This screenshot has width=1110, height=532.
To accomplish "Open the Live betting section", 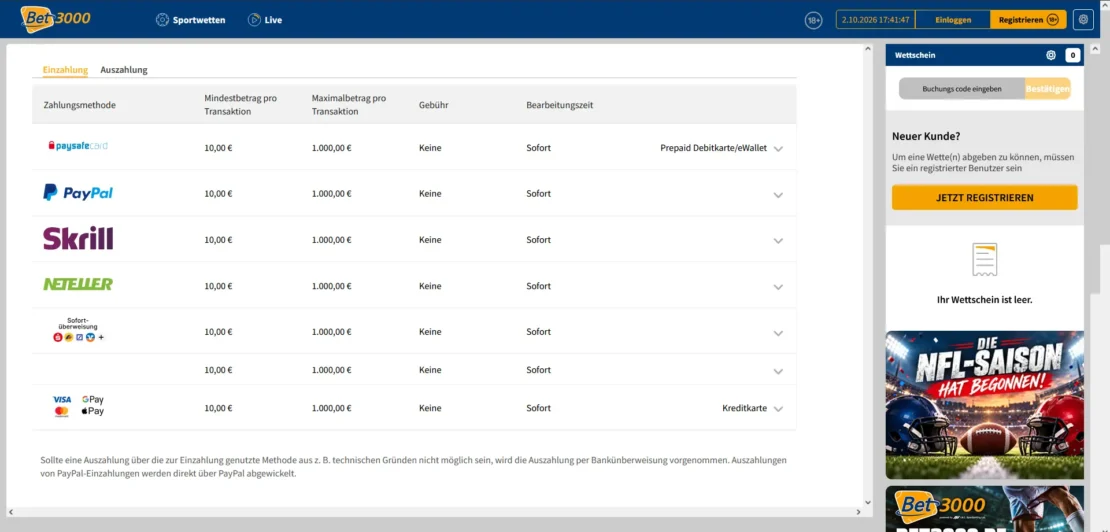I will point(265,20).
